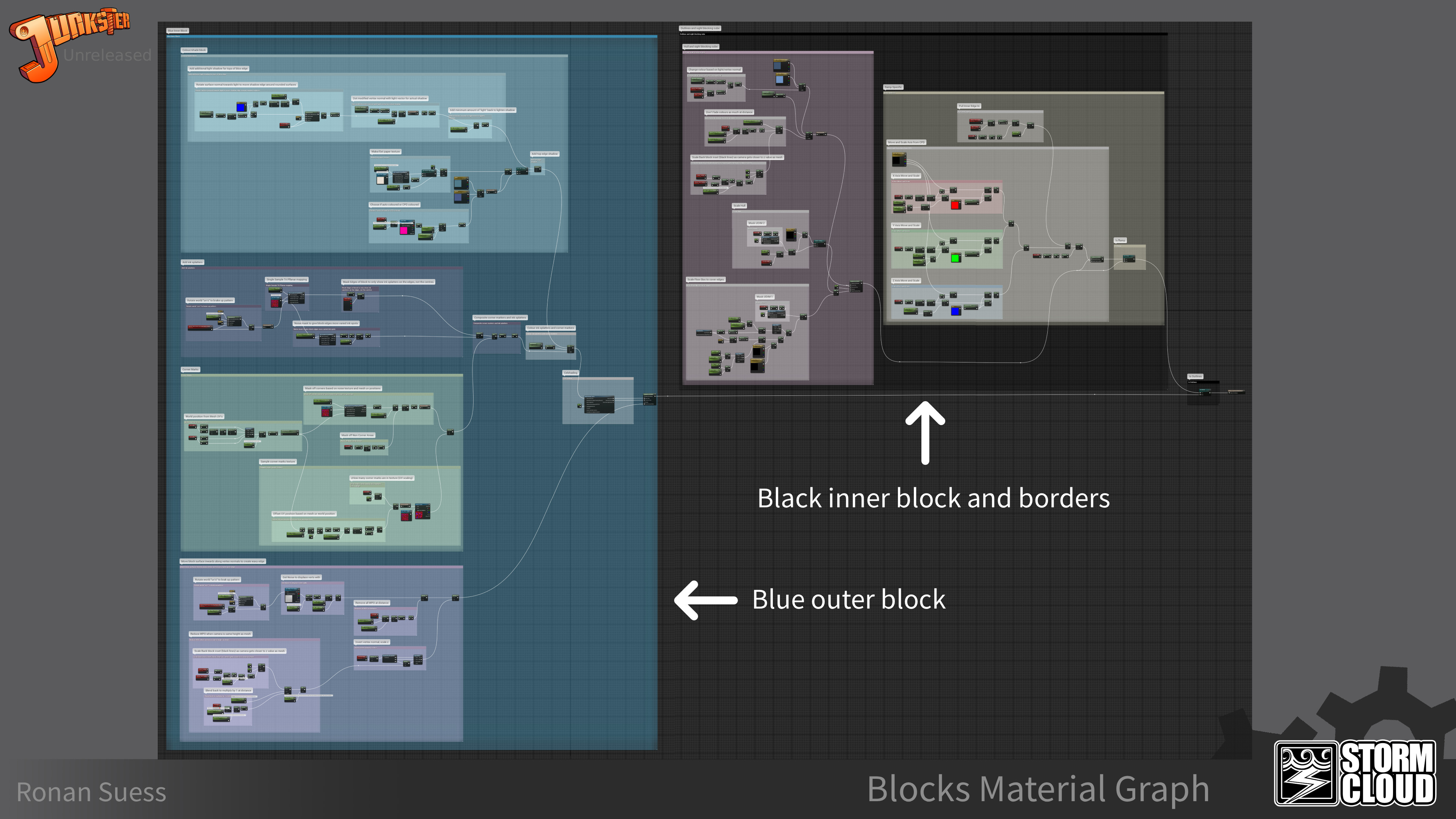This screenshot has height=819, width=1456.
Task: Select the blue texture preview in Hull and sight blocking cube
Action: click(x=780, y=80)
